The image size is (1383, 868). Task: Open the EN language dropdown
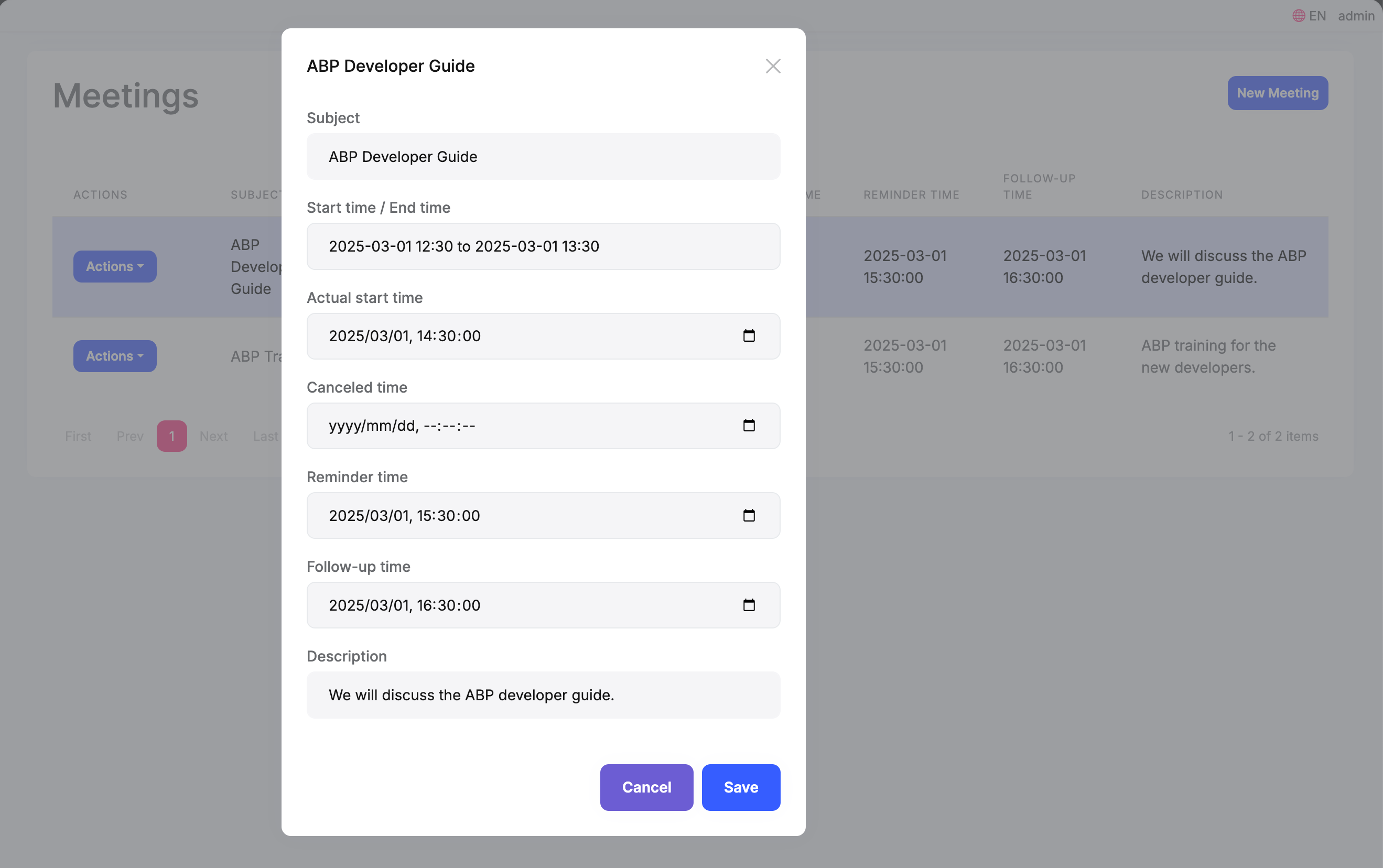(x=1317, y=16)
